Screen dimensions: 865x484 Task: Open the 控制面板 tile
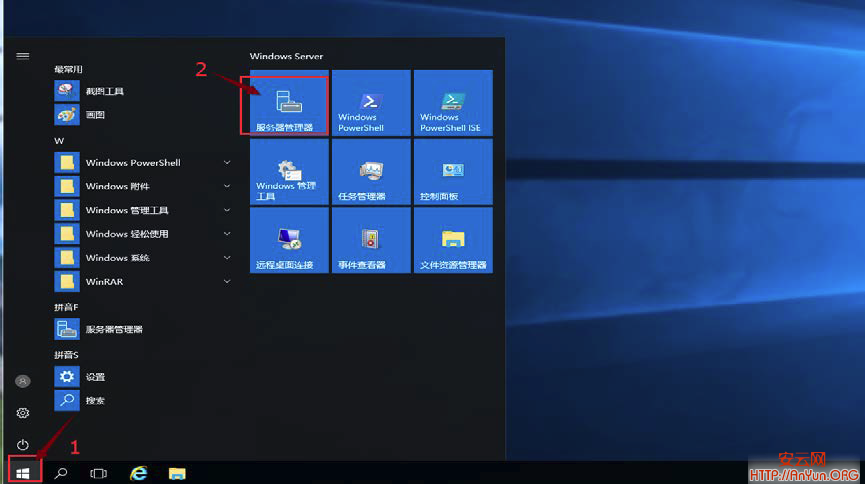453,172
